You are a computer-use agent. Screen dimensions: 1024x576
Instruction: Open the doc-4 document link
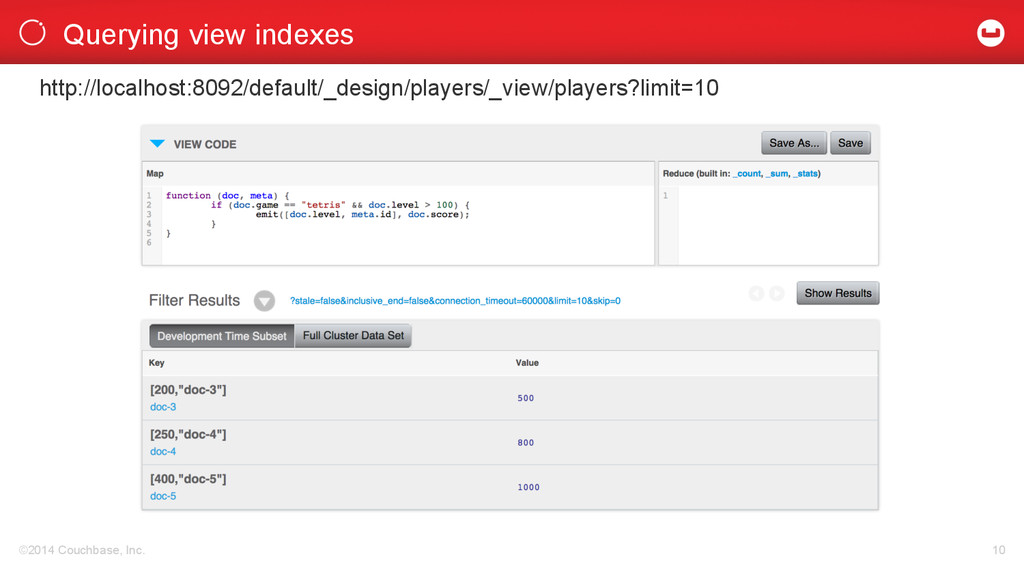(x=163, y=451)
